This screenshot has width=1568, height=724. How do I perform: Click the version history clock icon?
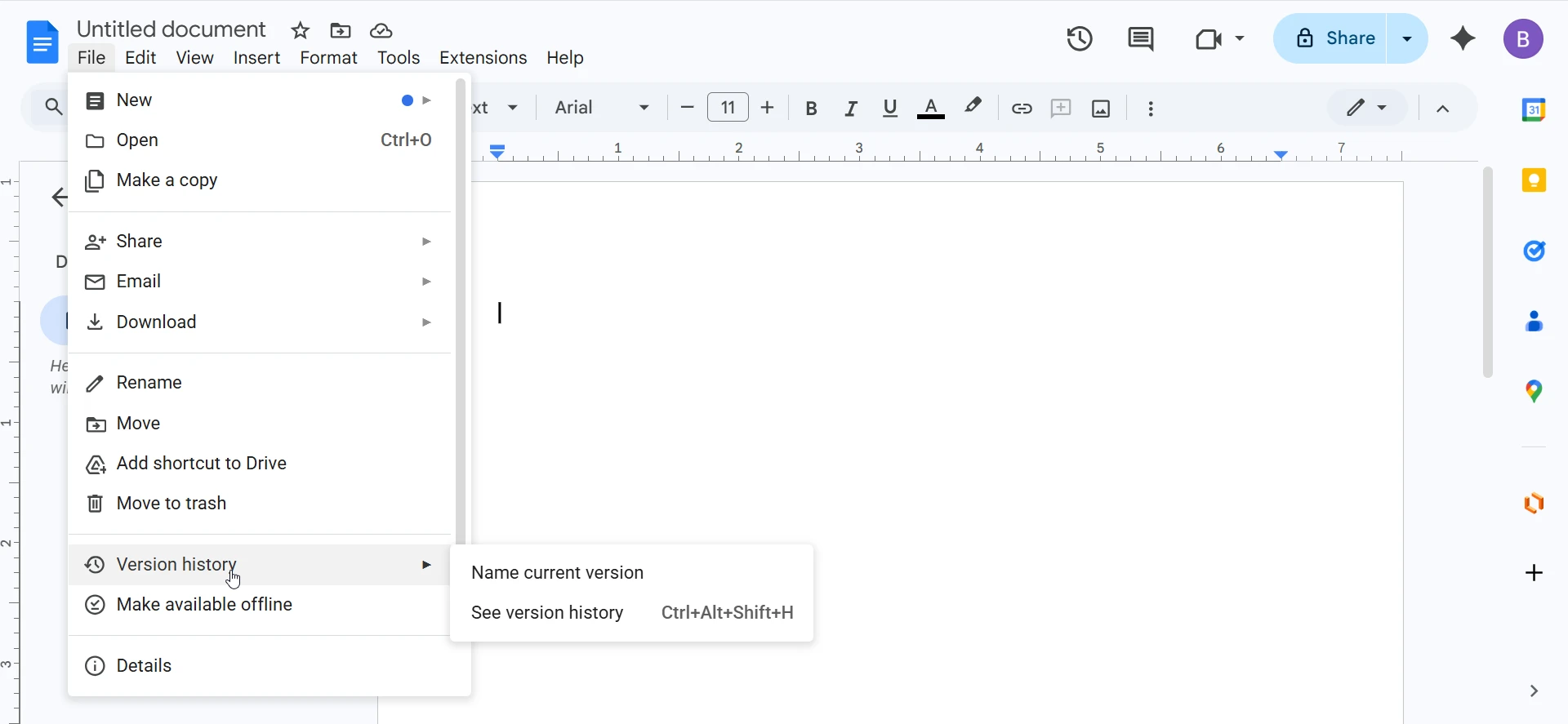point(1080,38)
